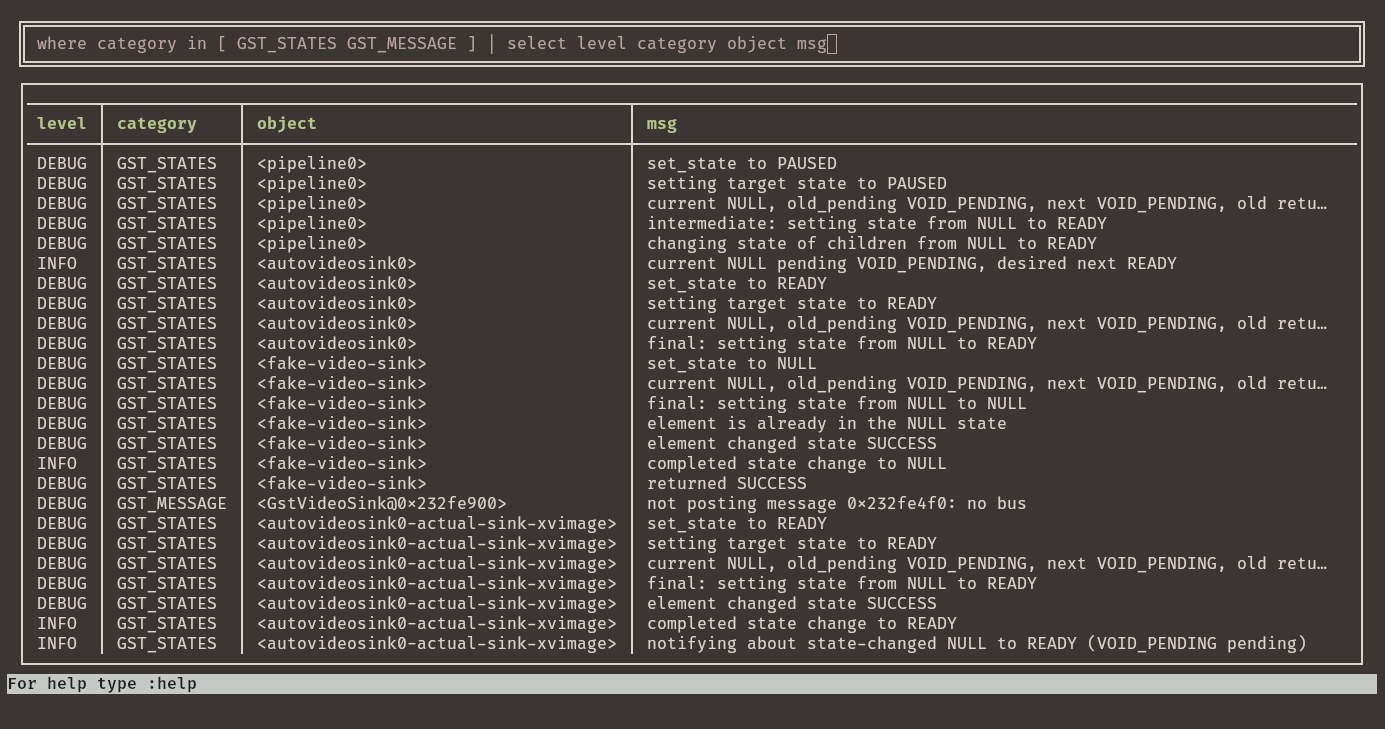Click the message 'set_state to PAUSED'
Screen dimensions: 1385x729
point(742,164)
